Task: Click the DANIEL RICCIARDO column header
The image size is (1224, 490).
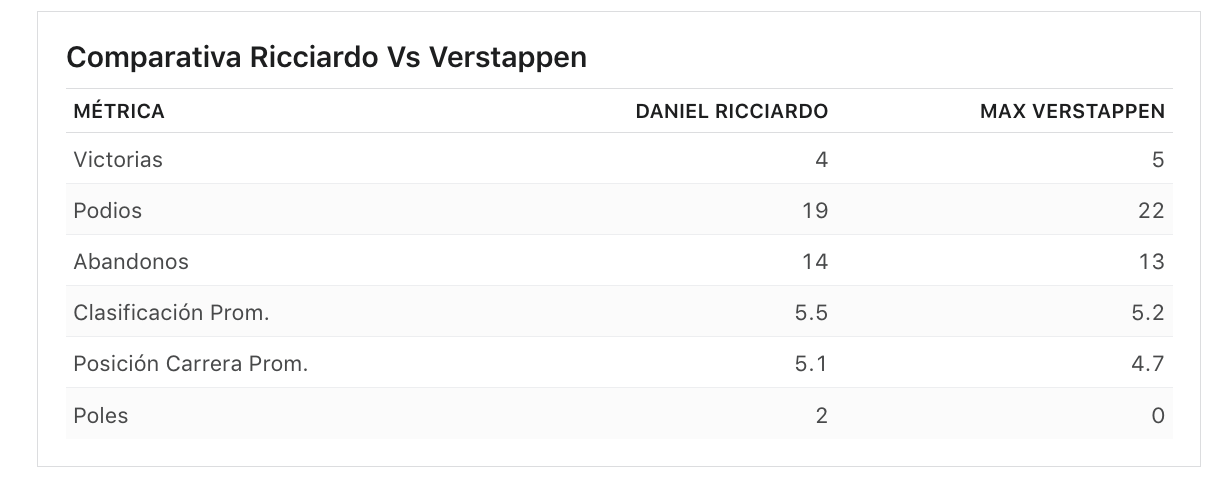Action: 732,111
